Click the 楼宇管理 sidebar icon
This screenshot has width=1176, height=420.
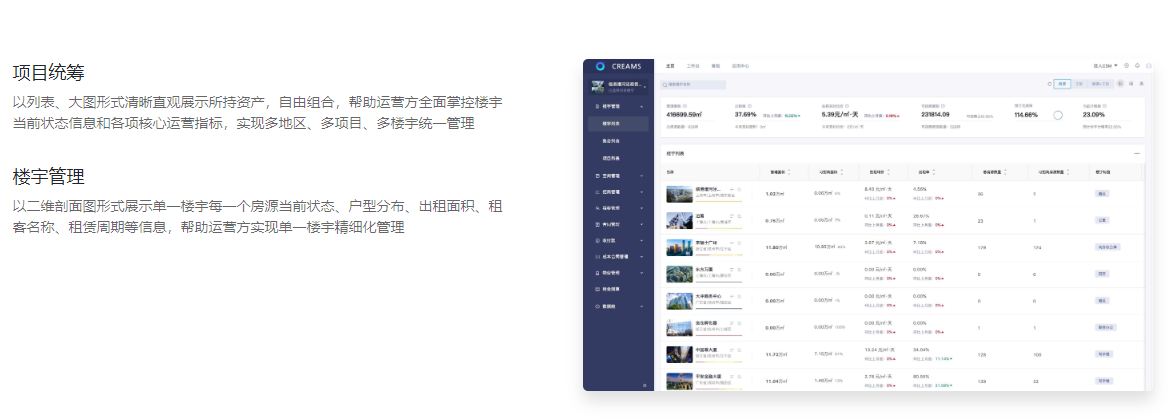[597, 105]
